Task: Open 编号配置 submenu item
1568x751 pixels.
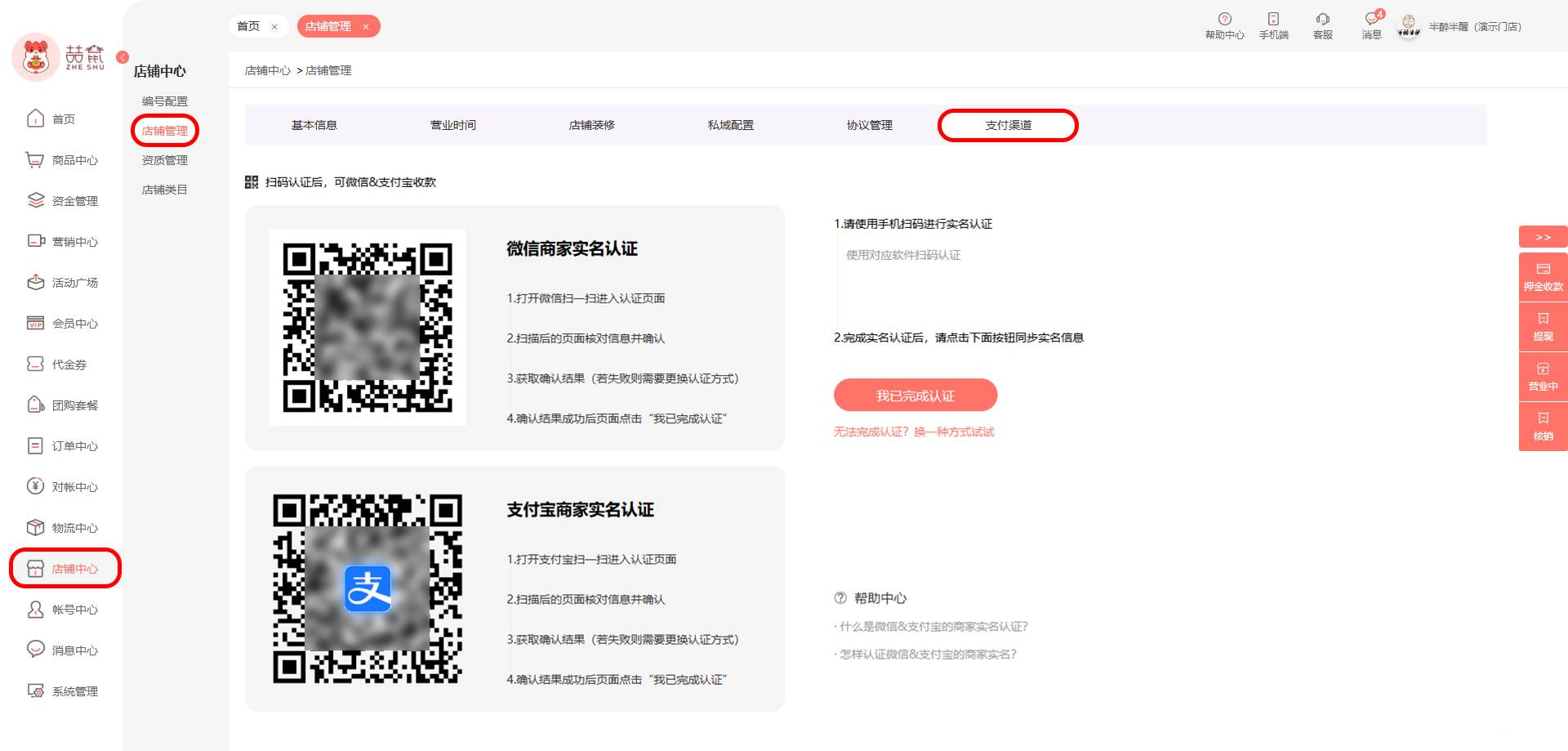Action: click(165, 101)
